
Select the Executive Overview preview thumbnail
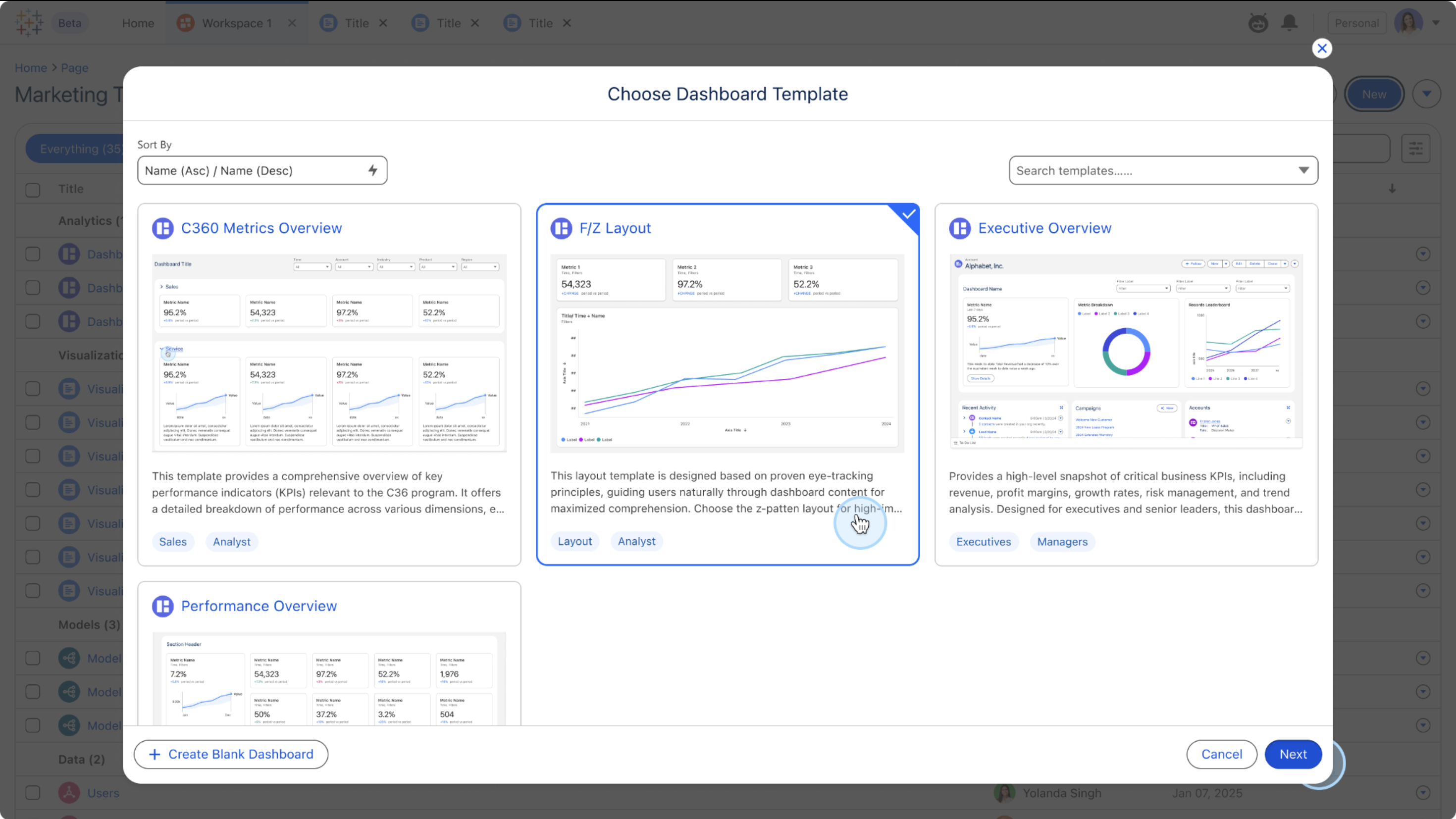1126,352
